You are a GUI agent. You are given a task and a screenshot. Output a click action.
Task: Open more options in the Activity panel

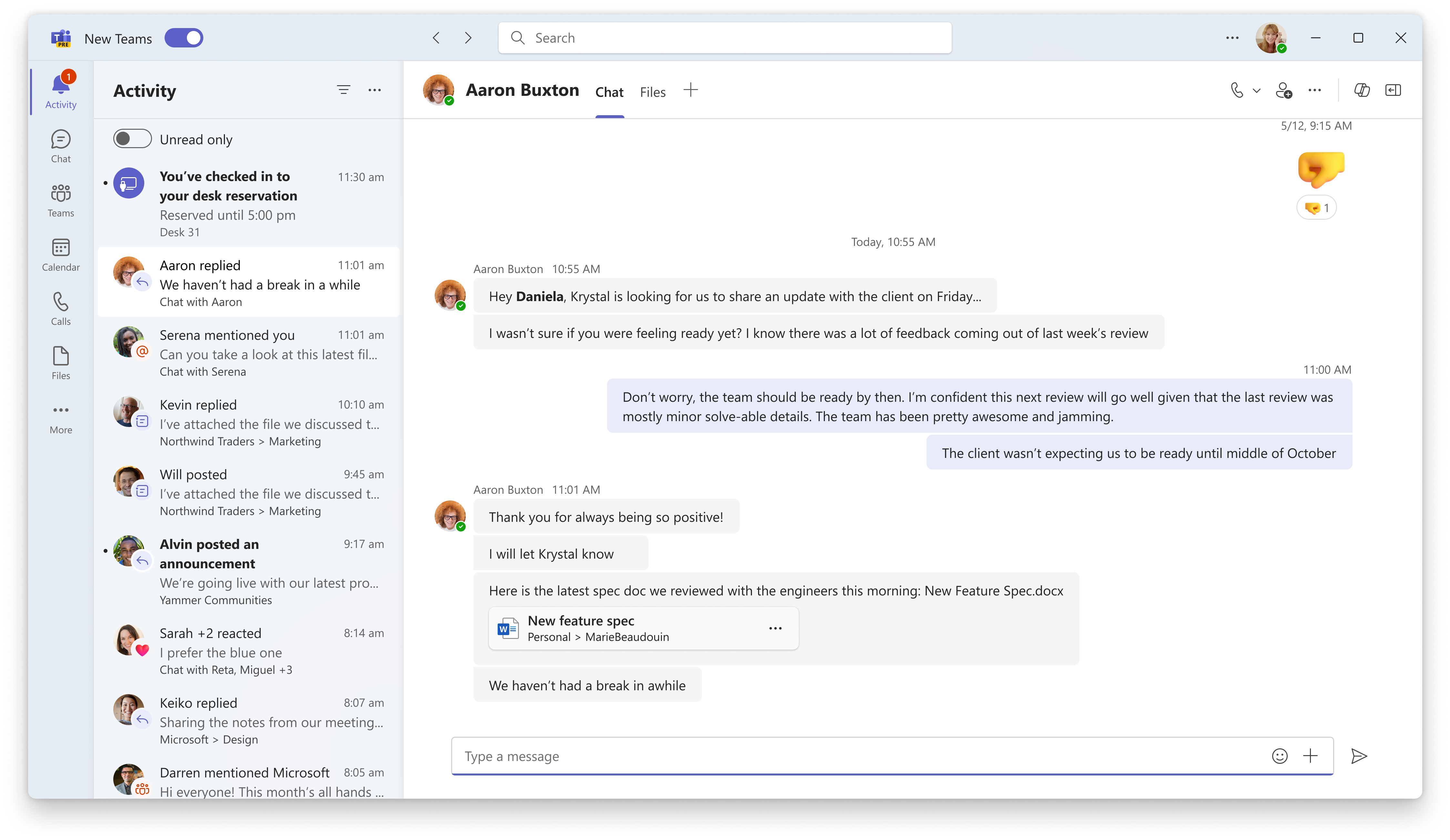(x=375, y=90)
